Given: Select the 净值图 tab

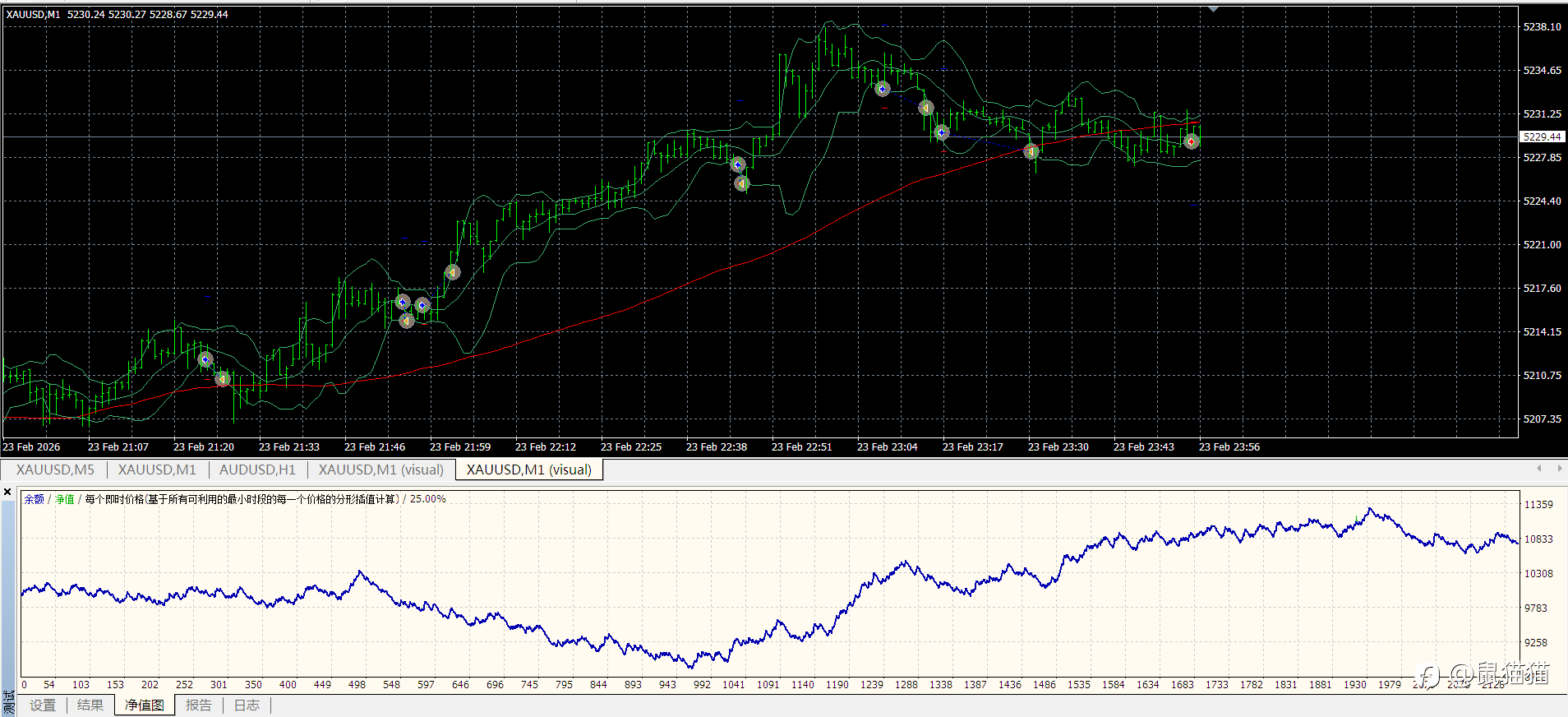Looking at the screenshot, I should click(145, 705).
